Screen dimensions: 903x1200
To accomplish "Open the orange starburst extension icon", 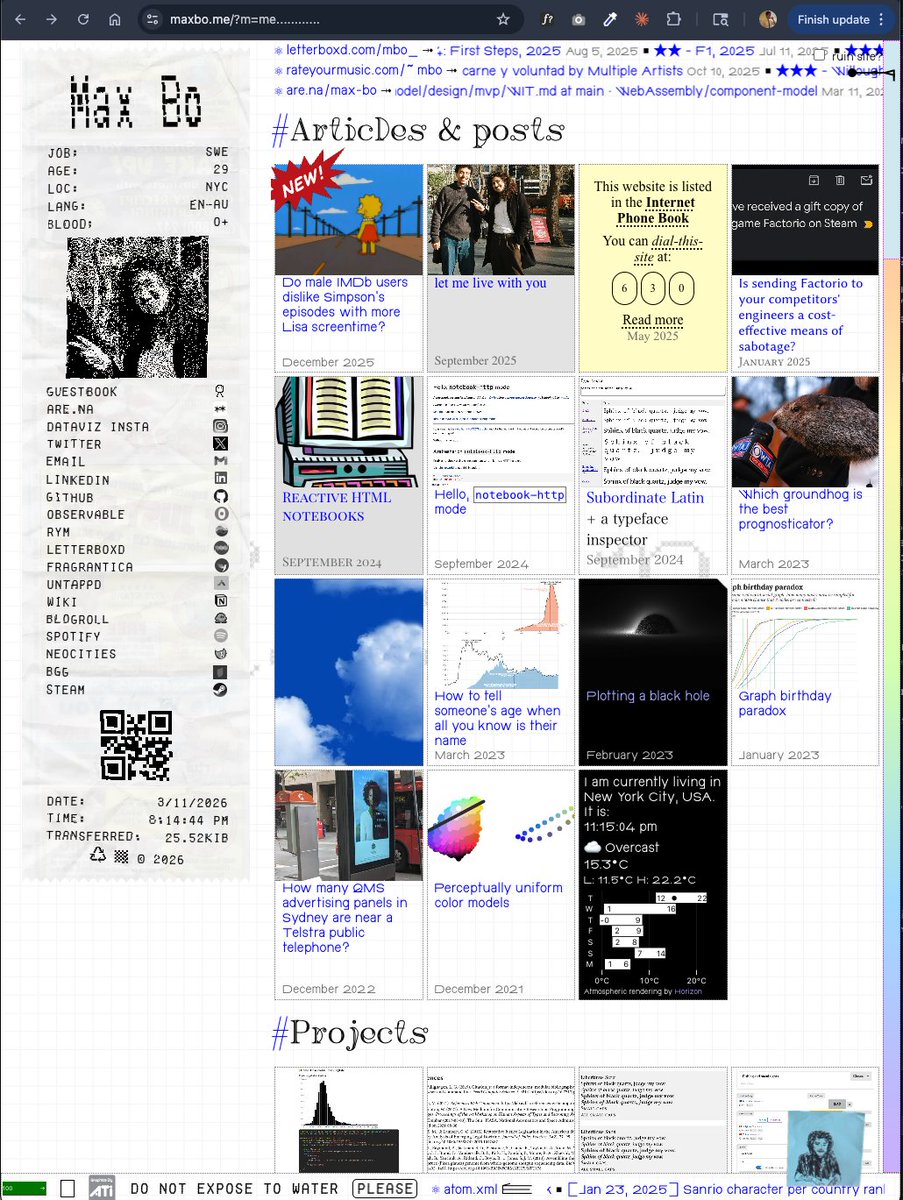I will [641, 19].
